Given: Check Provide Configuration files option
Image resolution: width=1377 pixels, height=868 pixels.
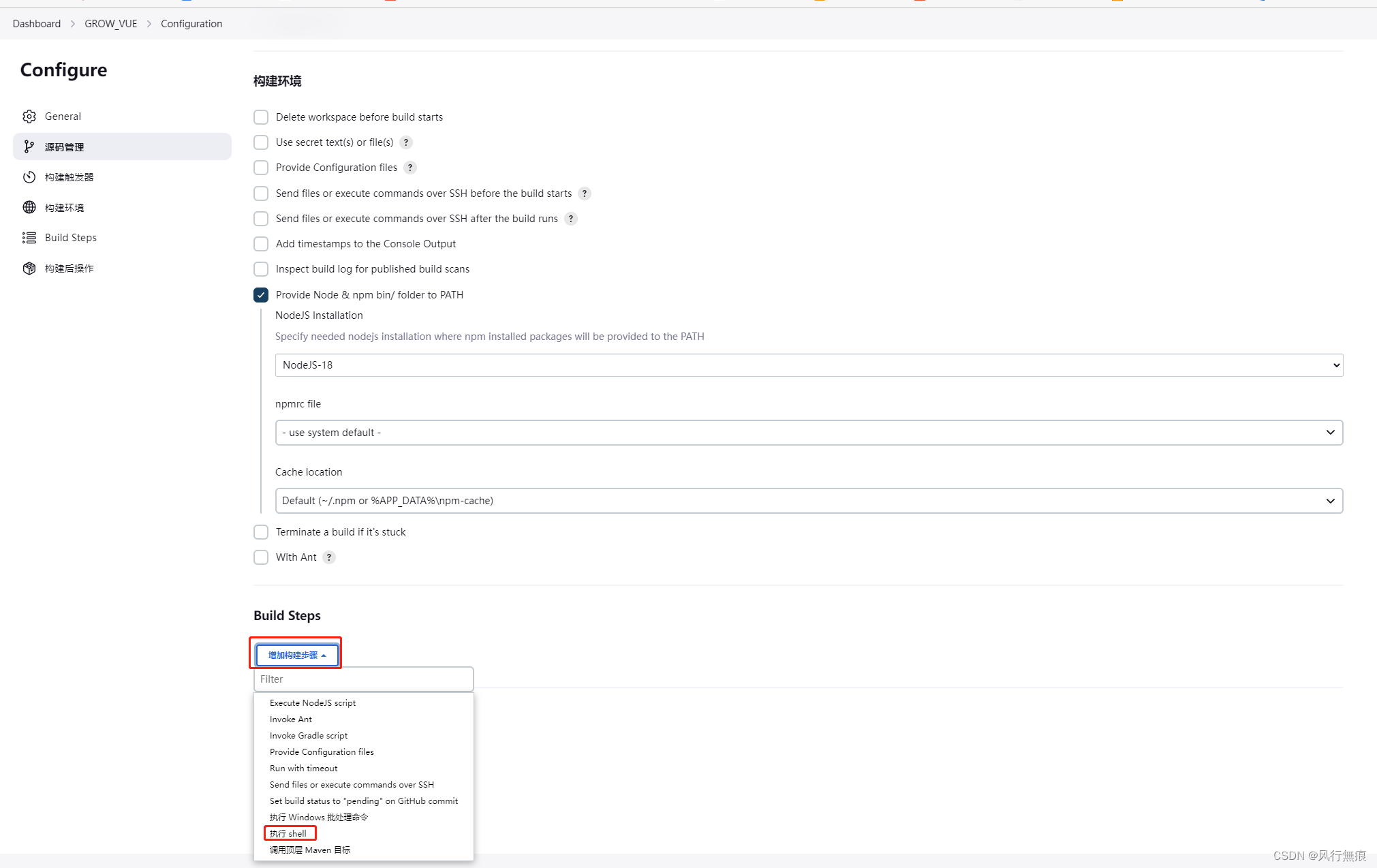Looking at the screenshot, I should [261, 168].
